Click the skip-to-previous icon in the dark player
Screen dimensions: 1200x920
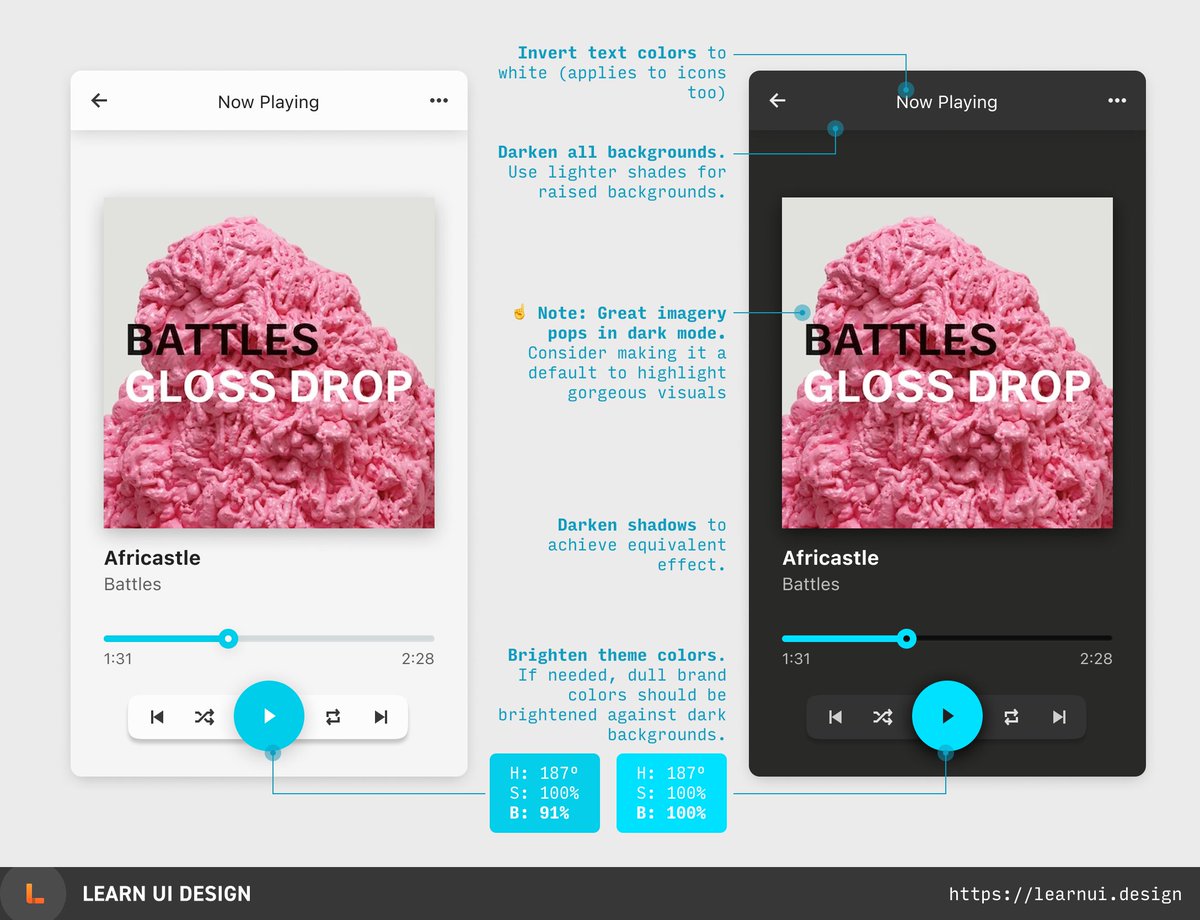(835, 716)
